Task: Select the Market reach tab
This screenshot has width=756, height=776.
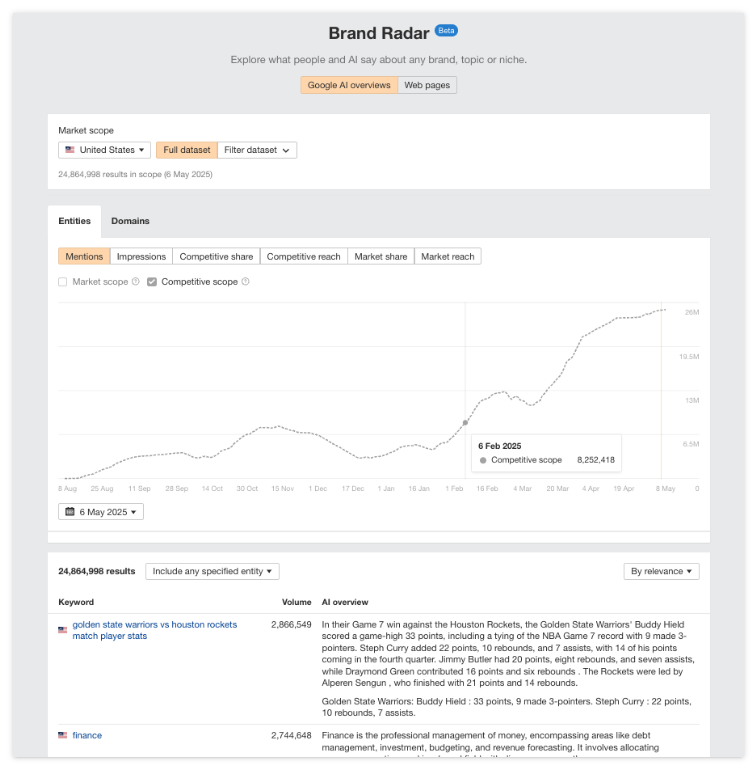Action: pyautogui.click(x=448, y=256)
